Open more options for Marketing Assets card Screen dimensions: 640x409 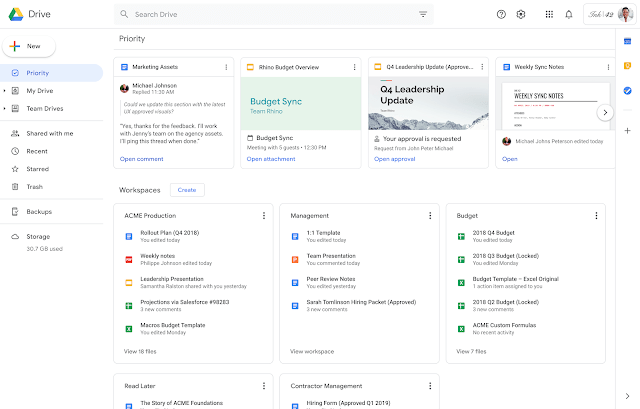(226, 67)
